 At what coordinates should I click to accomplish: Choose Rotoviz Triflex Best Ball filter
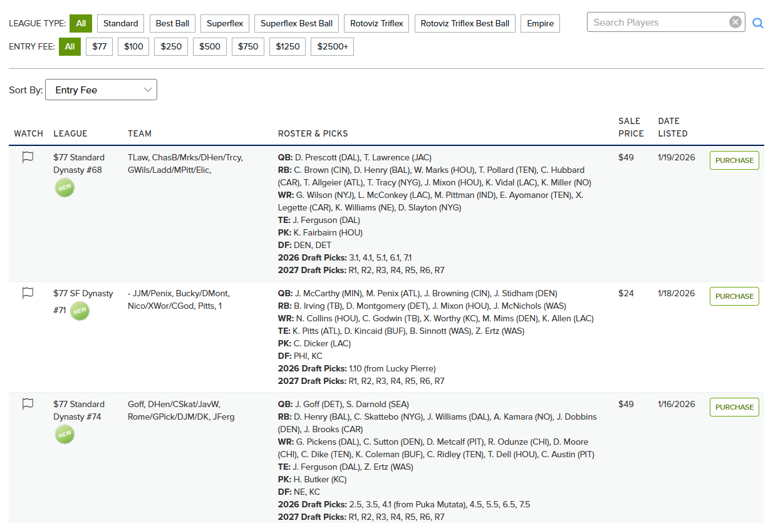(463, 23)
